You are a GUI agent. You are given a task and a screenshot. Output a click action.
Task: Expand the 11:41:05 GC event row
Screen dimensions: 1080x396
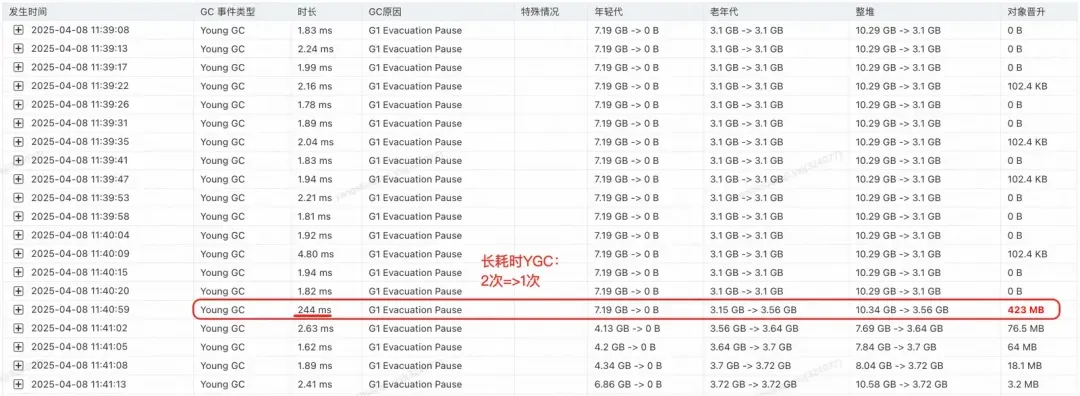19,346
